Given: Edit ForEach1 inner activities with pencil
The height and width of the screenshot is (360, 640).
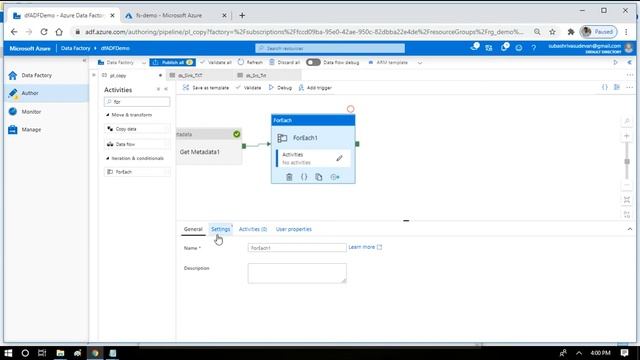Looking at the screenshot, I should pos(339,158).
